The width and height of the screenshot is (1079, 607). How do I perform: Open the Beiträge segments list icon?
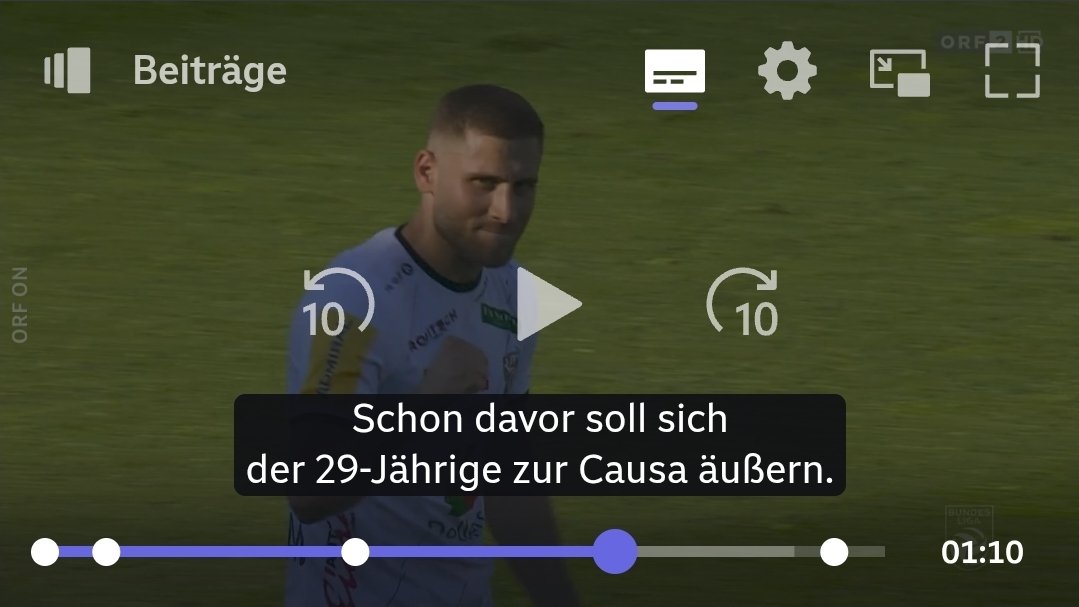(x=67, y=70)
